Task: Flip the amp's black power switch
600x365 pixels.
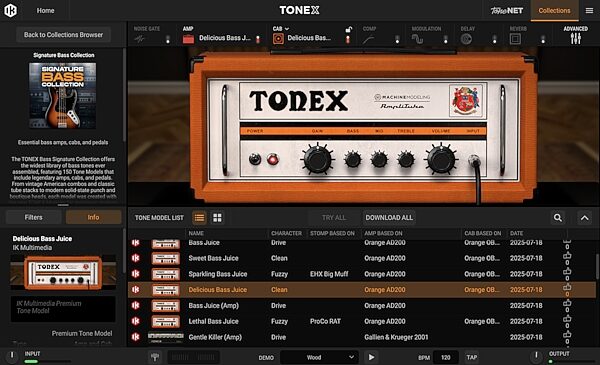Action: tap(255, 159)
